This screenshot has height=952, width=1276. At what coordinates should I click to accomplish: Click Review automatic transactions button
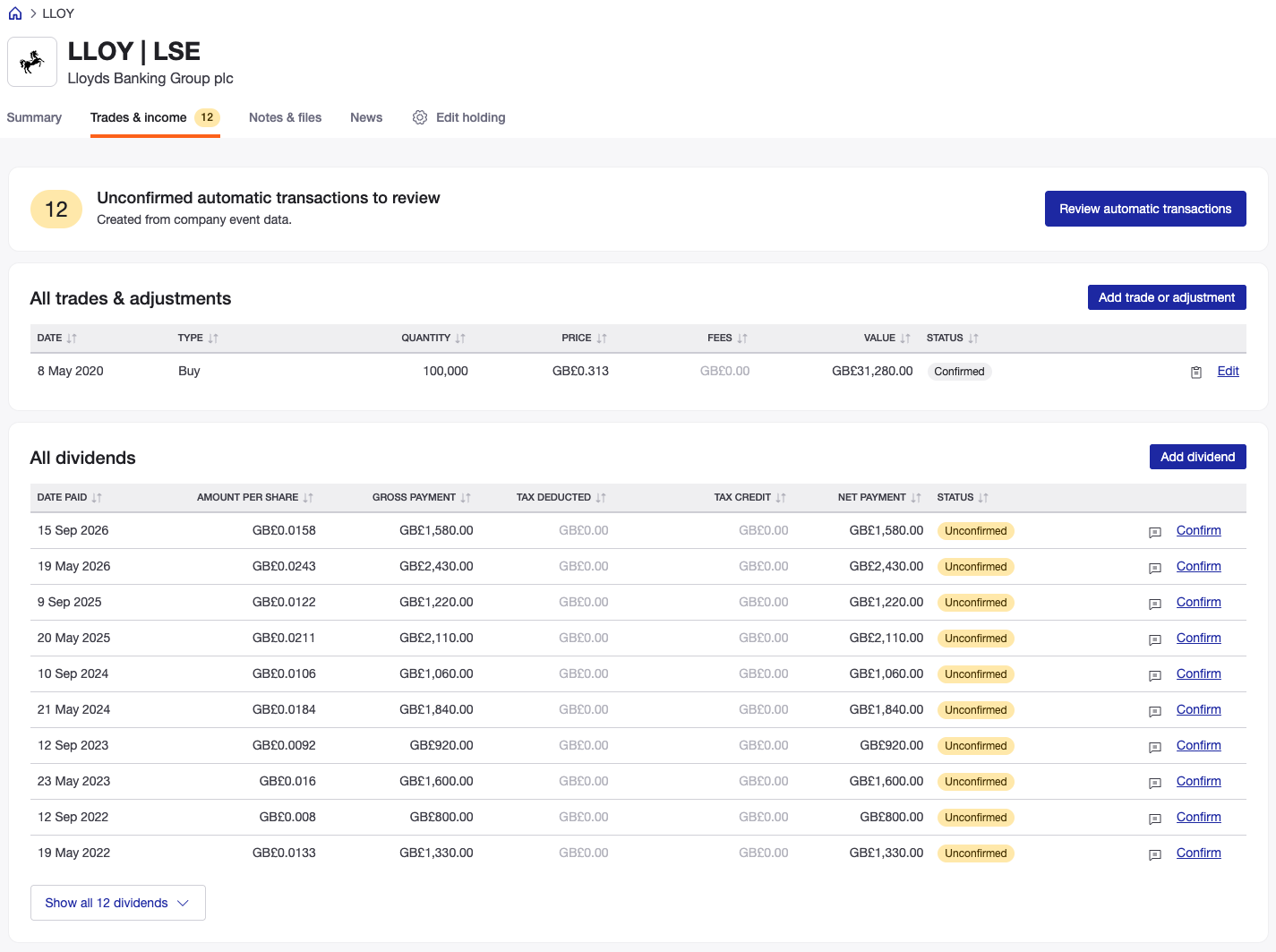click(1145, 209)
